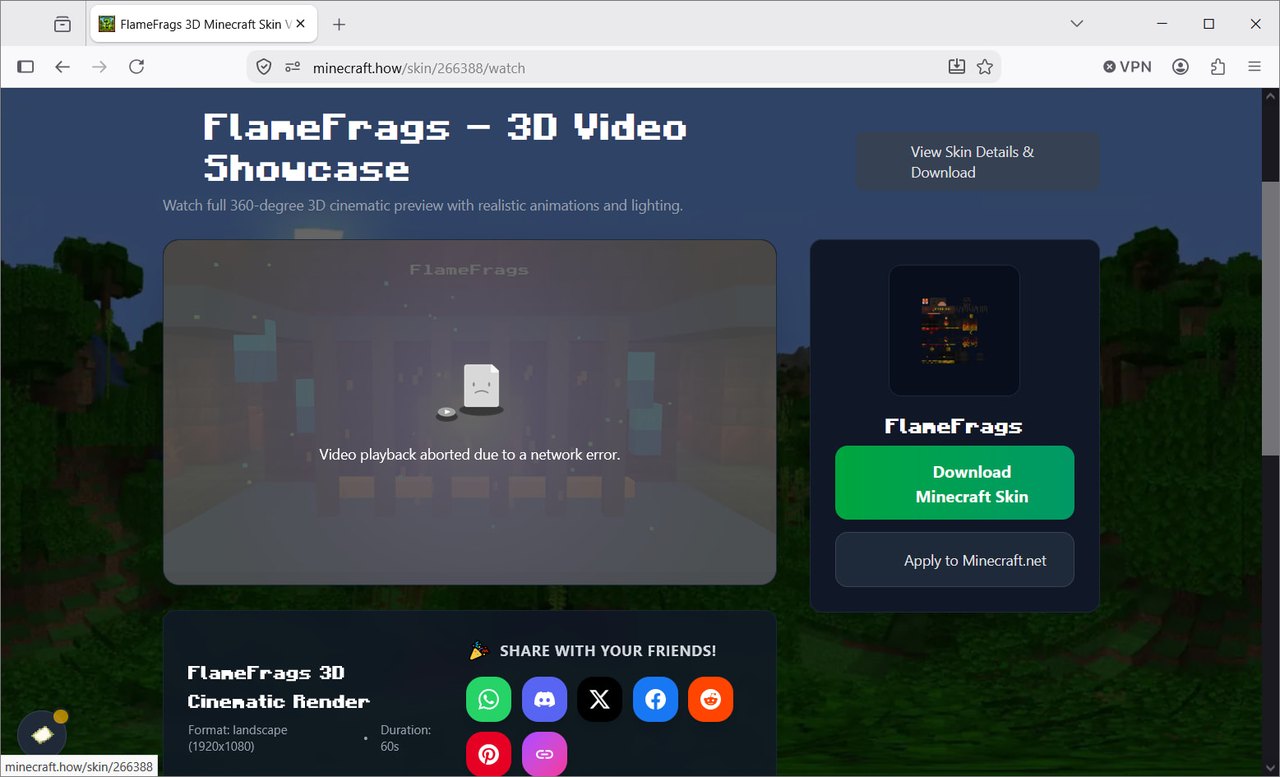Share skin on Facebook
The height and width of the screenshot is (777, 1280).
coord(655,699)
